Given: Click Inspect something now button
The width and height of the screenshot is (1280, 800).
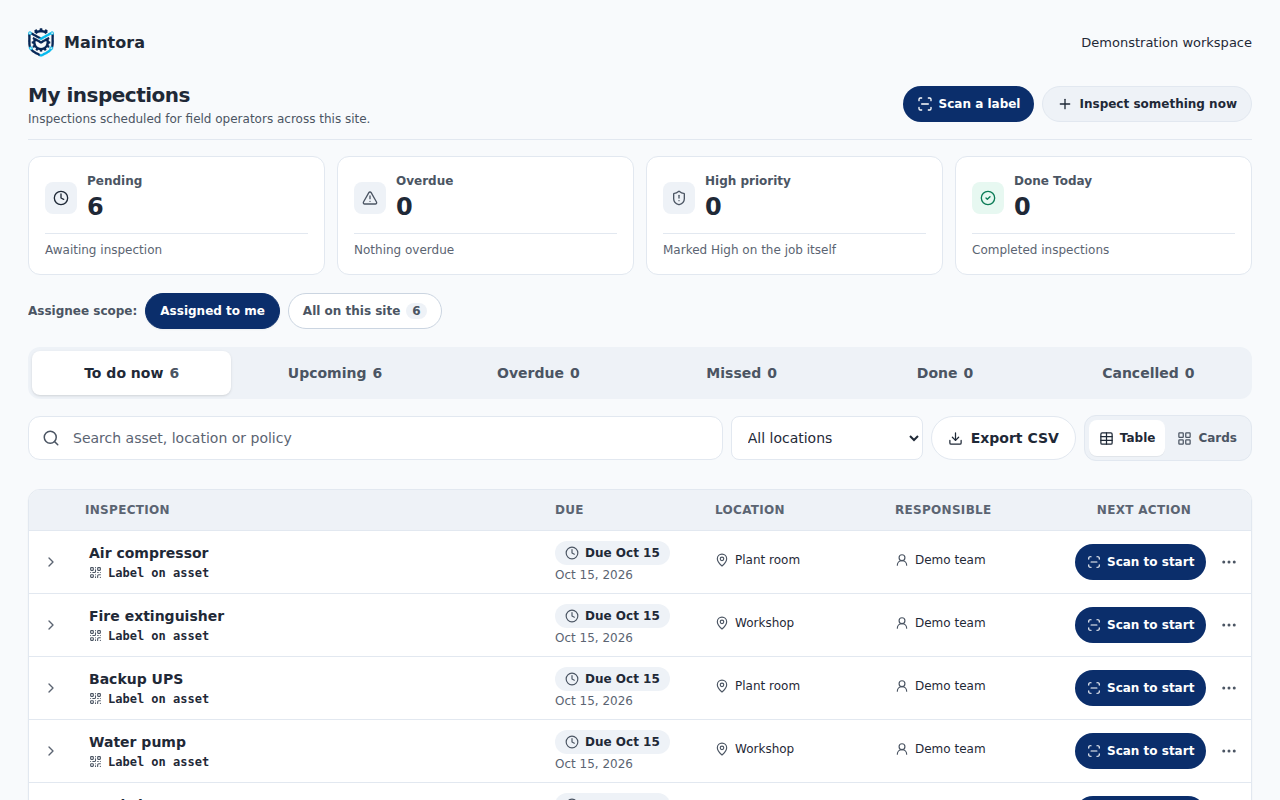Looking at the screenshot, I should [1147, 104].
